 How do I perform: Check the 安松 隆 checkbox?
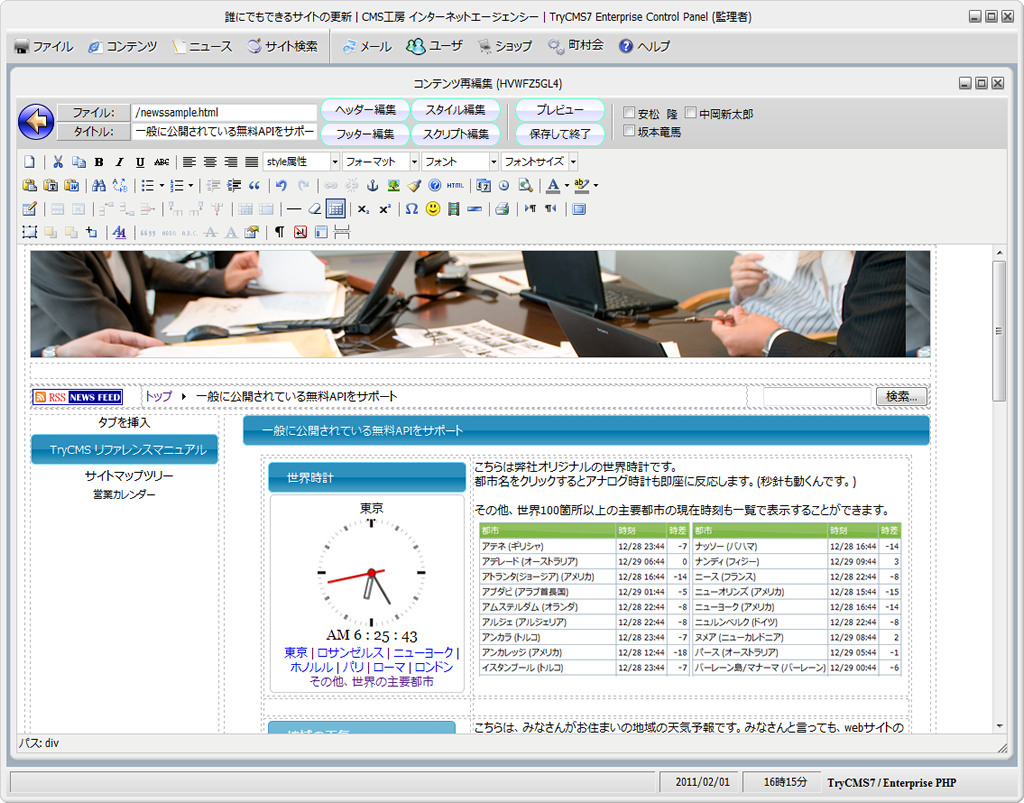[629, 114]
